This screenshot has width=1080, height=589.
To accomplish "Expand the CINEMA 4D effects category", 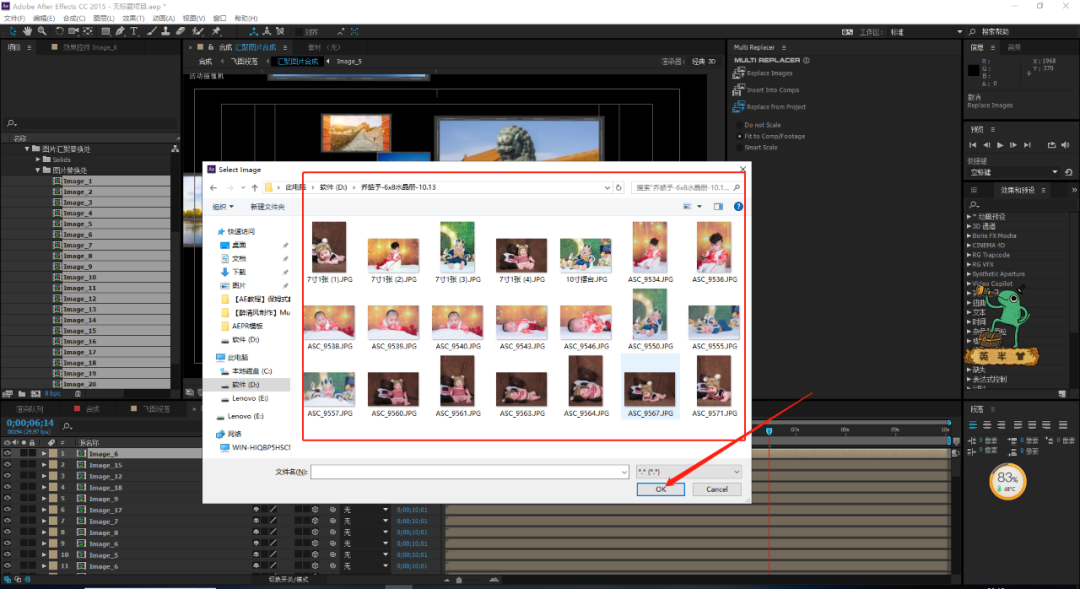I will click(x=969, y=245).
